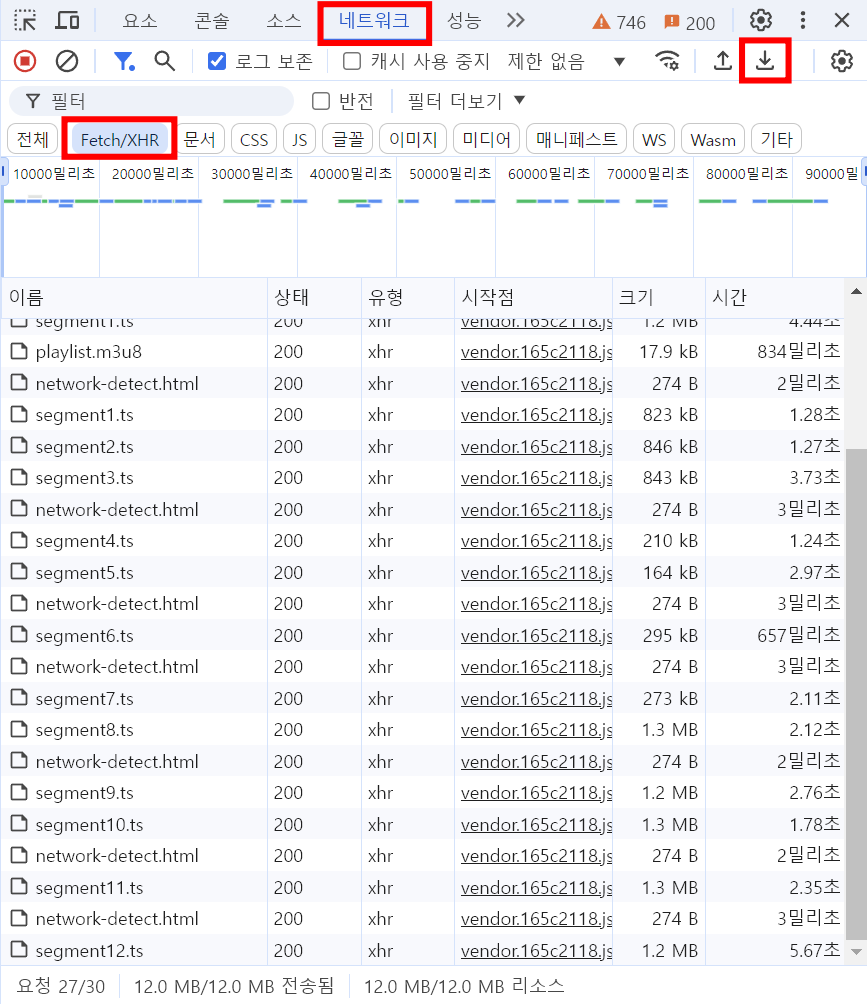Screen dimensions: 867x1004
Task: Select the inspect element cursor icon
Action: tap(22, 20)
